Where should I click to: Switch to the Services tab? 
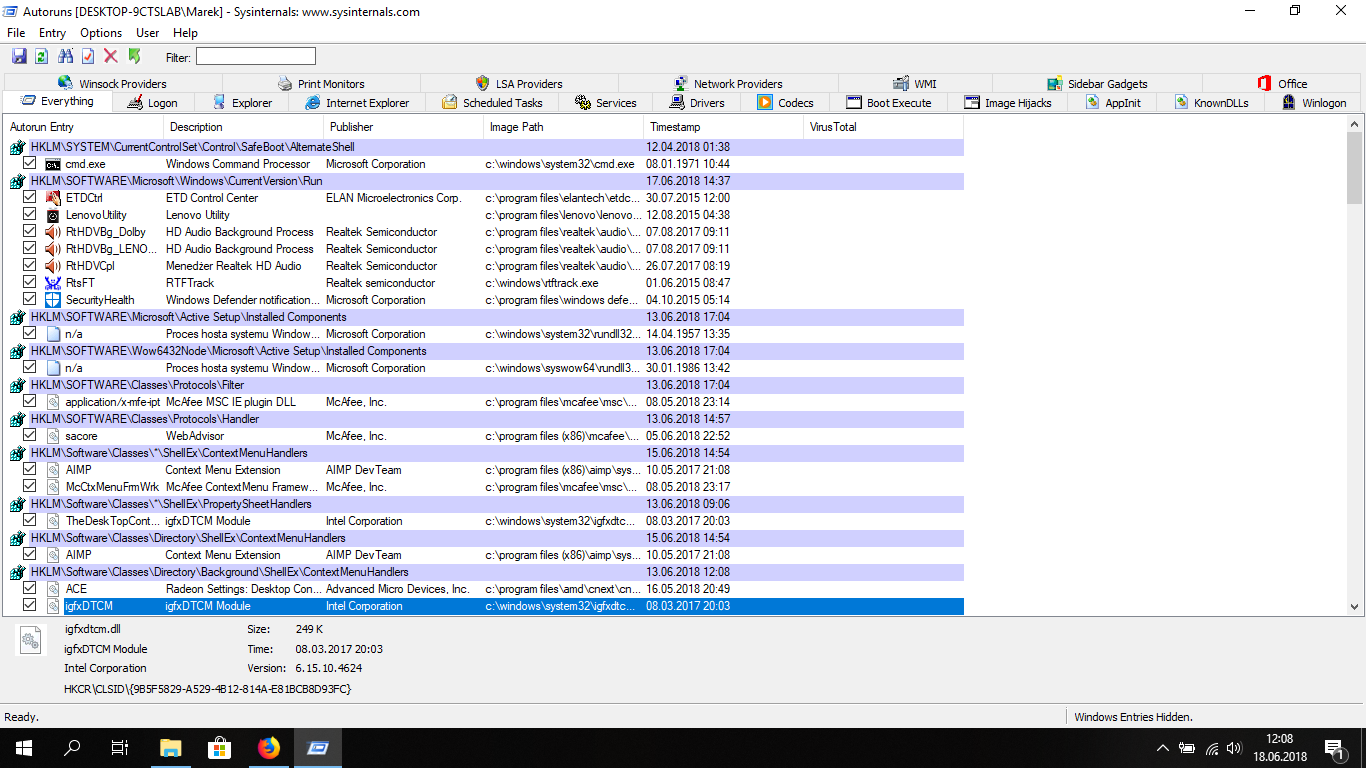coord(606,102)
